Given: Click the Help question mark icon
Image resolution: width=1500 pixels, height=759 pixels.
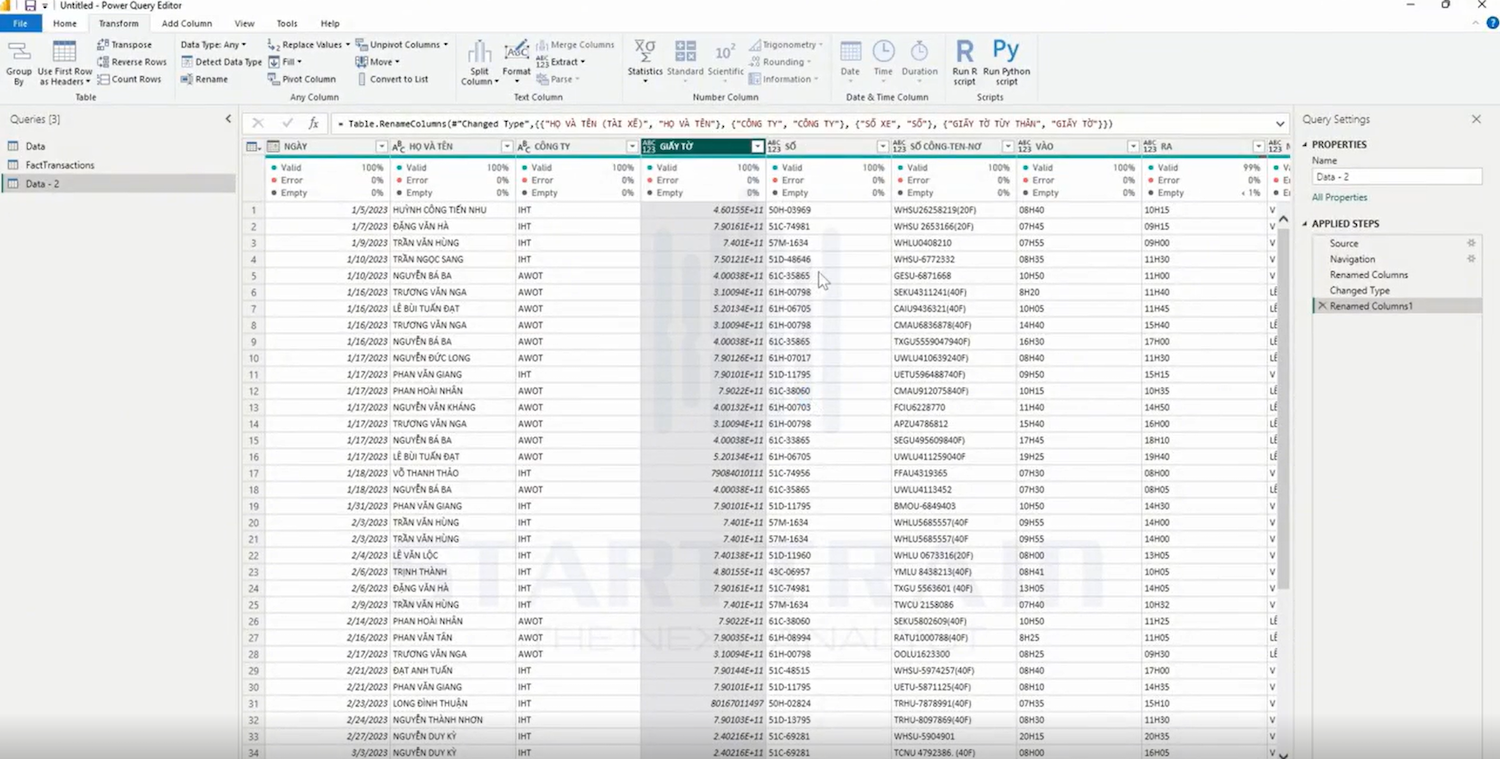Looking at the screenshot, I should point(1492,23).
